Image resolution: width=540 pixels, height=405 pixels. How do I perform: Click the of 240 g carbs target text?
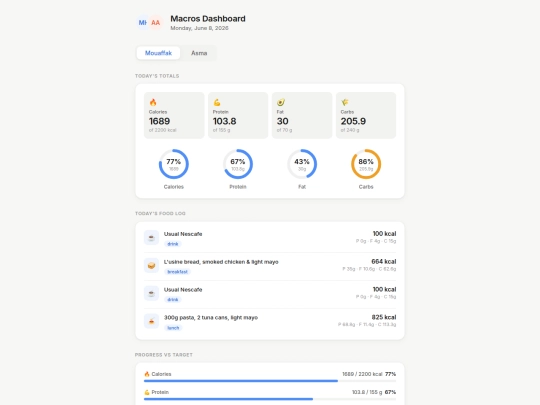click(350, 130)
